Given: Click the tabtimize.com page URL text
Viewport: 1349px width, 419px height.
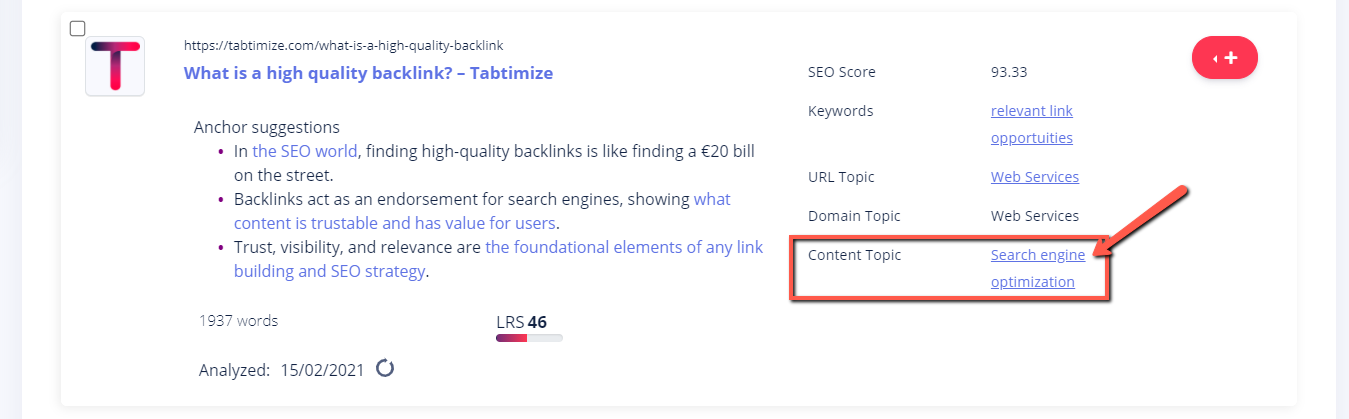Looking at the screenshot, I should 343,46.
